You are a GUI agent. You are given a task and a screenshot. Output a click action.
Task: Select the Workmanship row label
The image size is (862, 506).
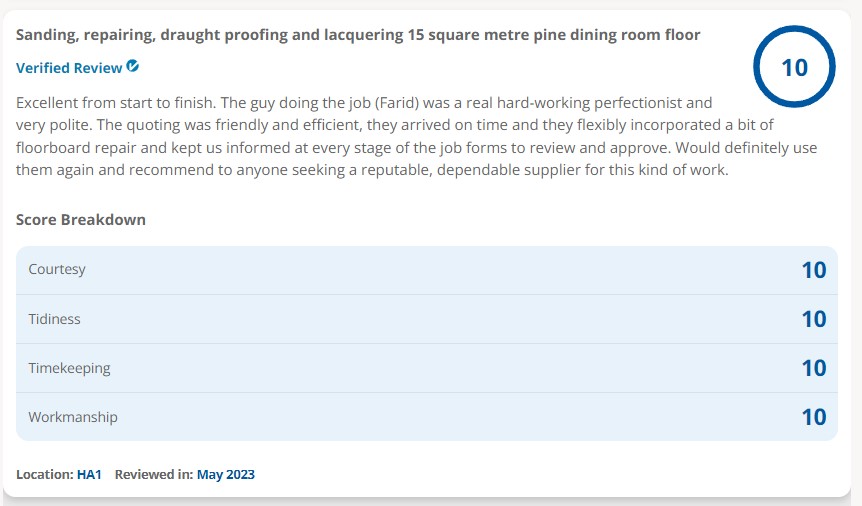pyautogui.click(x=73, y=417)
